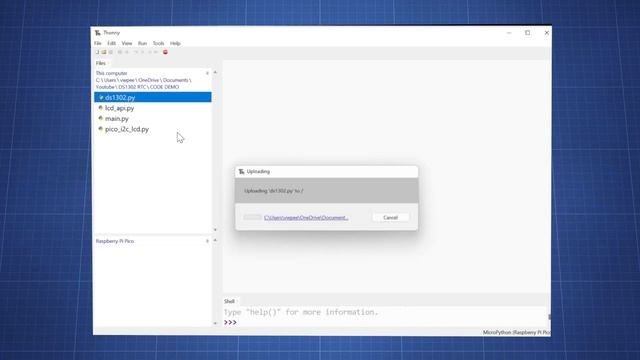This screenshot has width=640, height=360.
Task: Click the This computer heading link
Action: pos(111,73)
